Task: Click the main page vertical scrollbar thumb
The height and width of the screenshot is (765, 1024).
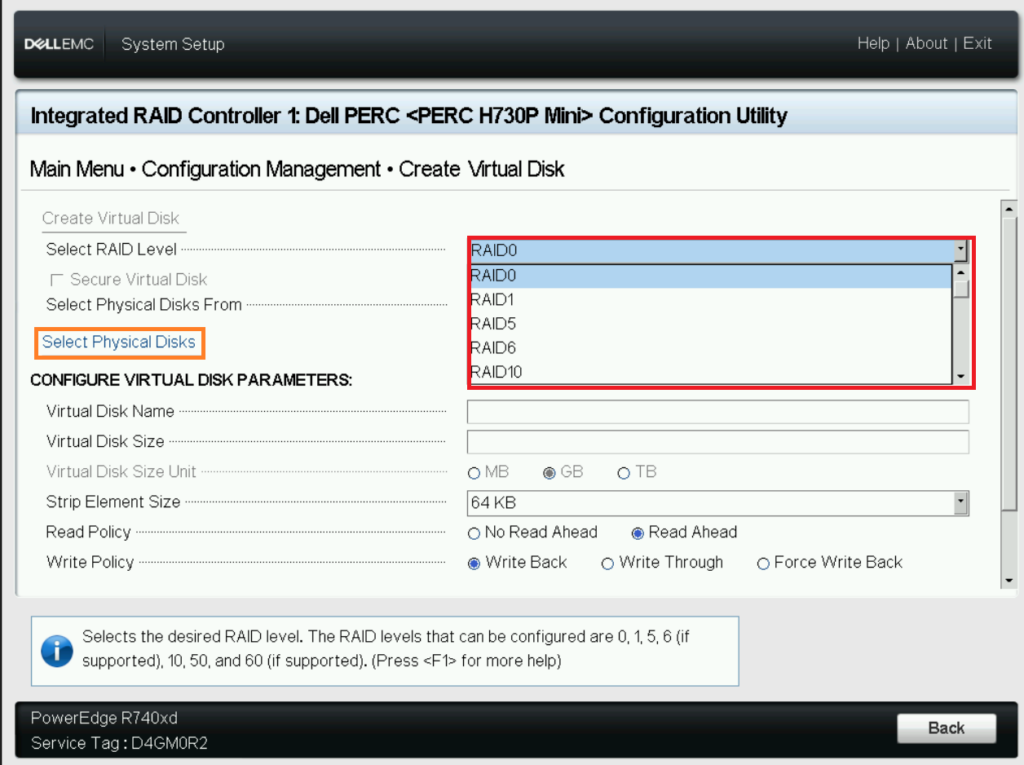Action: pos(1009,365)
